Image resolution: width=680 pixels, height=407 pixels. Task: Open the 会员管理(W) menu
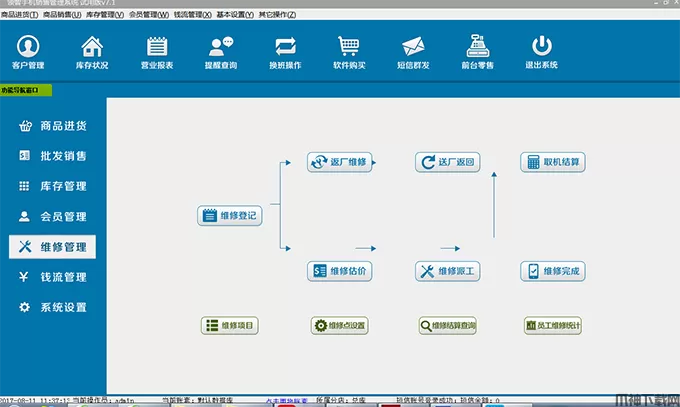(149, 15)
